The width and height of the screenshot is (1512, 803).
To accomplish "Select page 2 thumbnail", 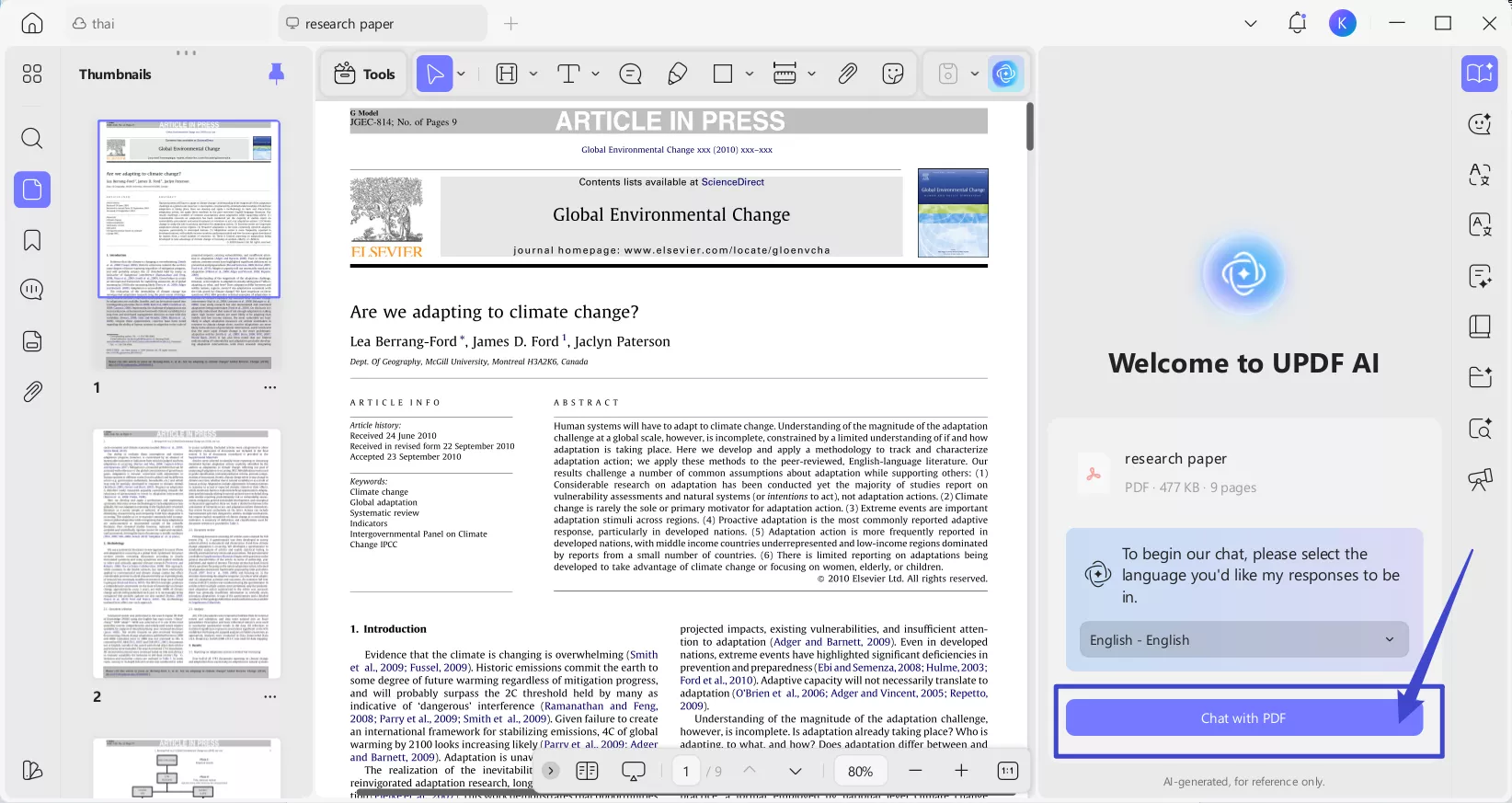I will pos(187,554).
